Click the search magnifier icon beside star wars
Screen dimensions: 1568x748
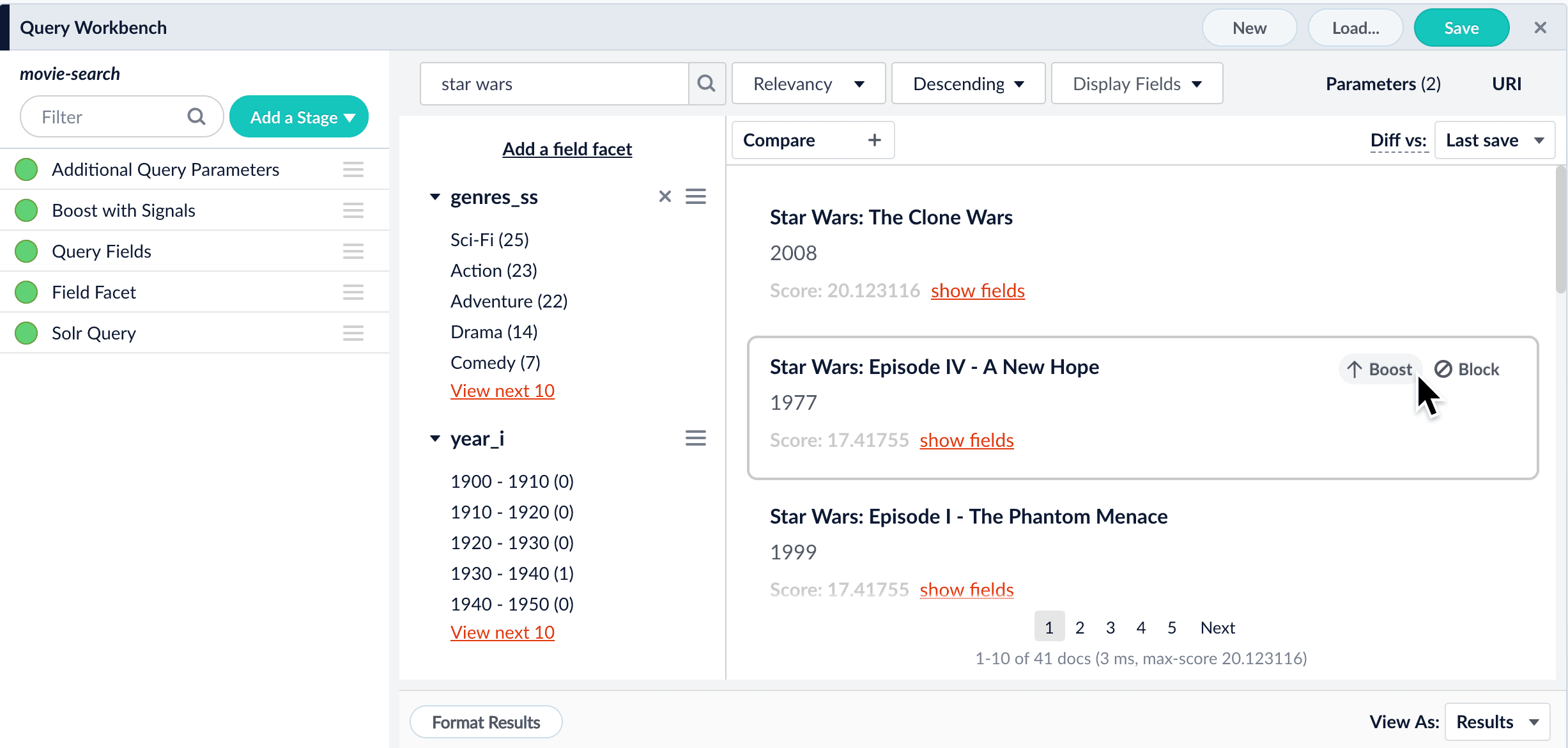pos(706,84)
